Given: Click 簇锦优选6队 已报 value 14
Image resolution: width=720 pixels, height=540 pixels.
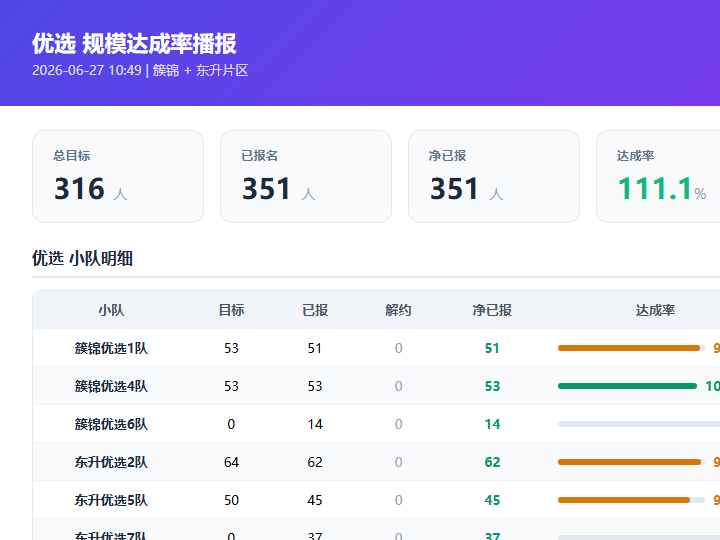Looking at the screenshot, I should (x=315, y=424).
